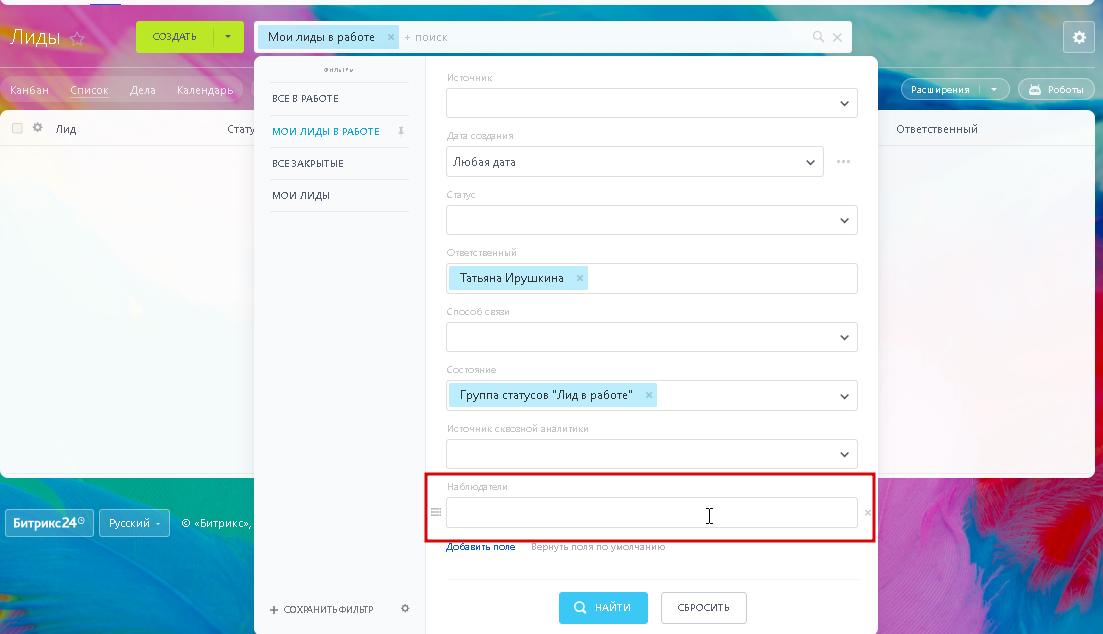Tick the select-all checkbox in the list header
The width and height of the screenshot is (1103, 634).
pyautogui.click(x=17, y=128)
